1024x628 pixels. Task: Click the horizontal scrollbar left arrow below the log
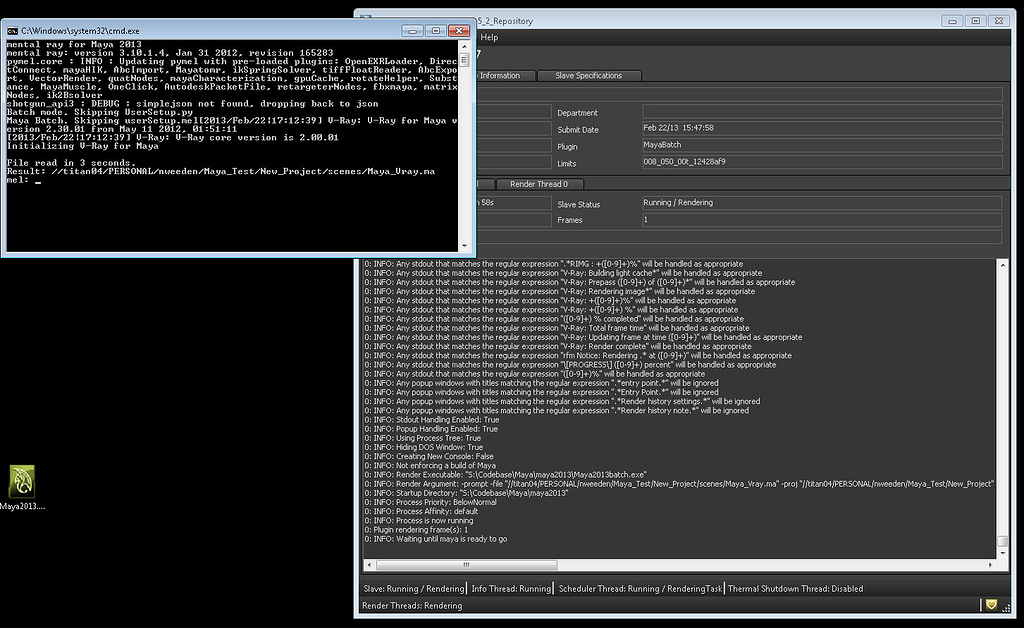365,565
